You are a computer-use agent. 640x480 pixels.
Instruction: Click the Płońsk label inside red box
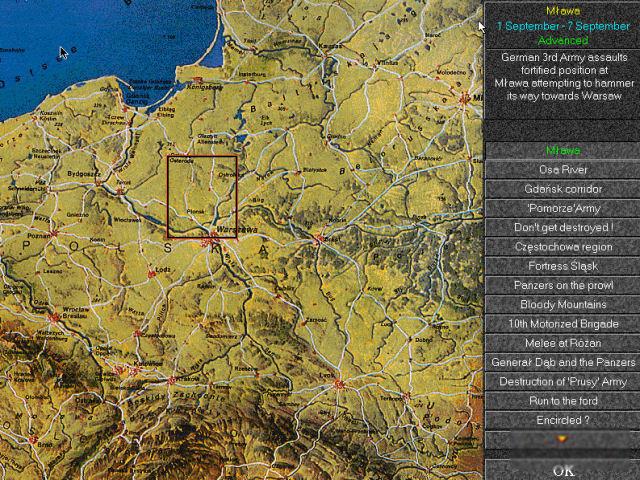coord(195,211)
